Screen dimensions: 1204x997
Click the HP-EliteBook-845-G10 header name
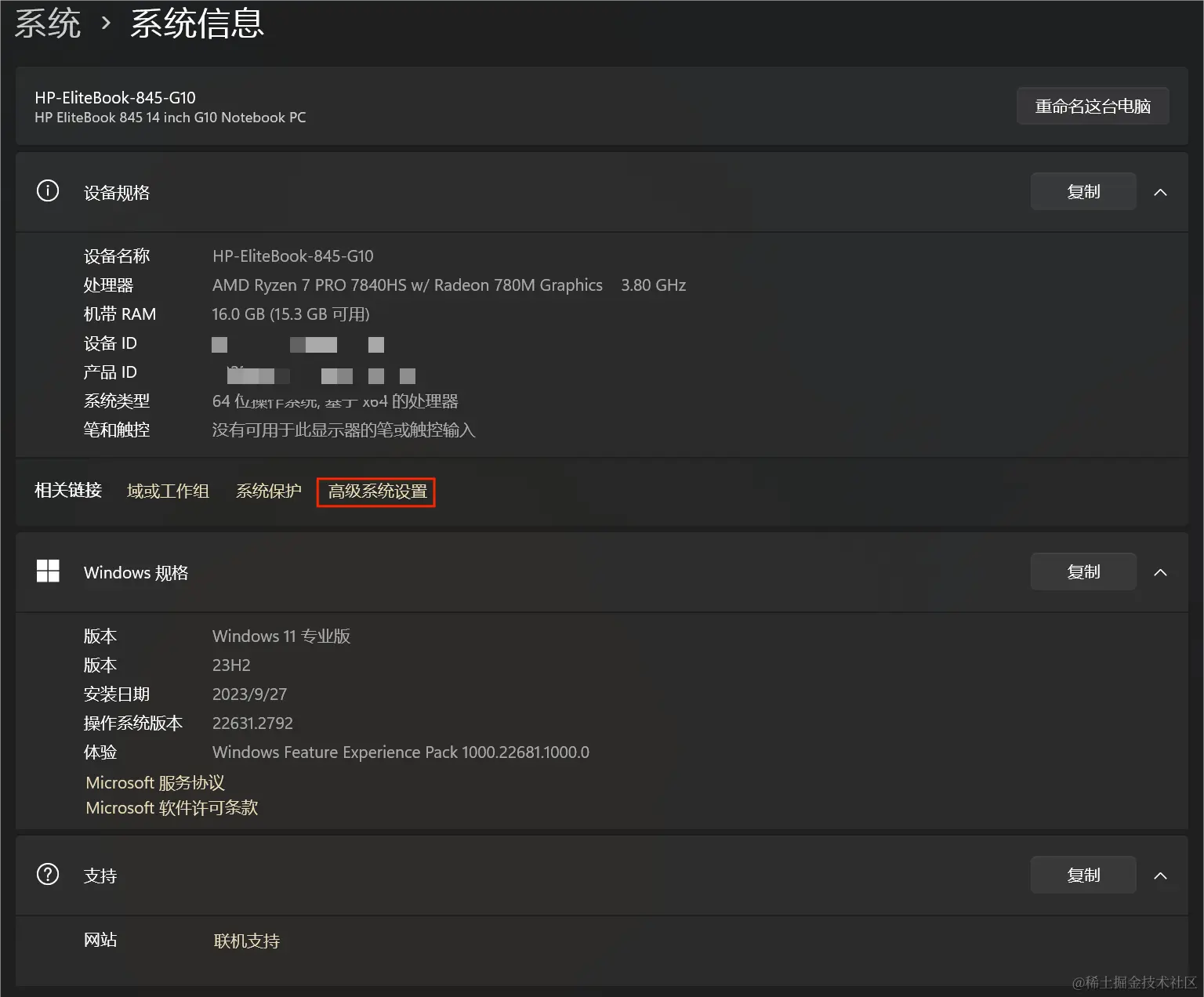click(115, 97)
